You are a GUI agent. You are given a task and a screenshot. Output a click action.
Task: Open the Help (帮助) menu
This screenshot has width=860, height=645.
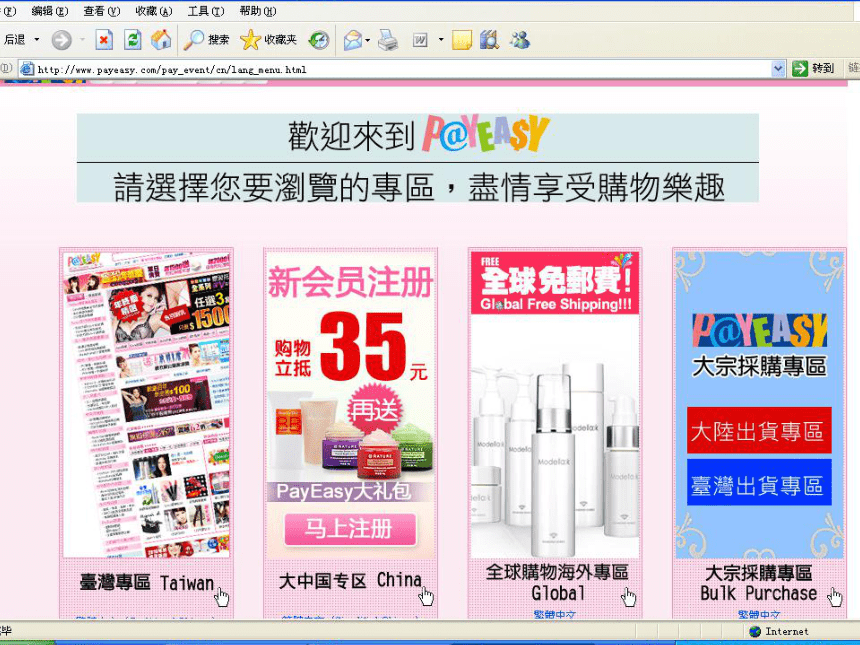pyautogui.click(x=258, y=11)
